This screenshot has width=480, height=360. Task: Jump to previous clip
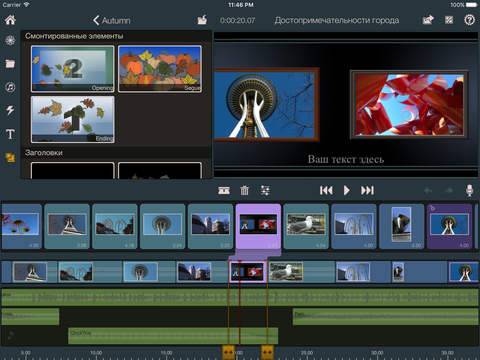326,190
